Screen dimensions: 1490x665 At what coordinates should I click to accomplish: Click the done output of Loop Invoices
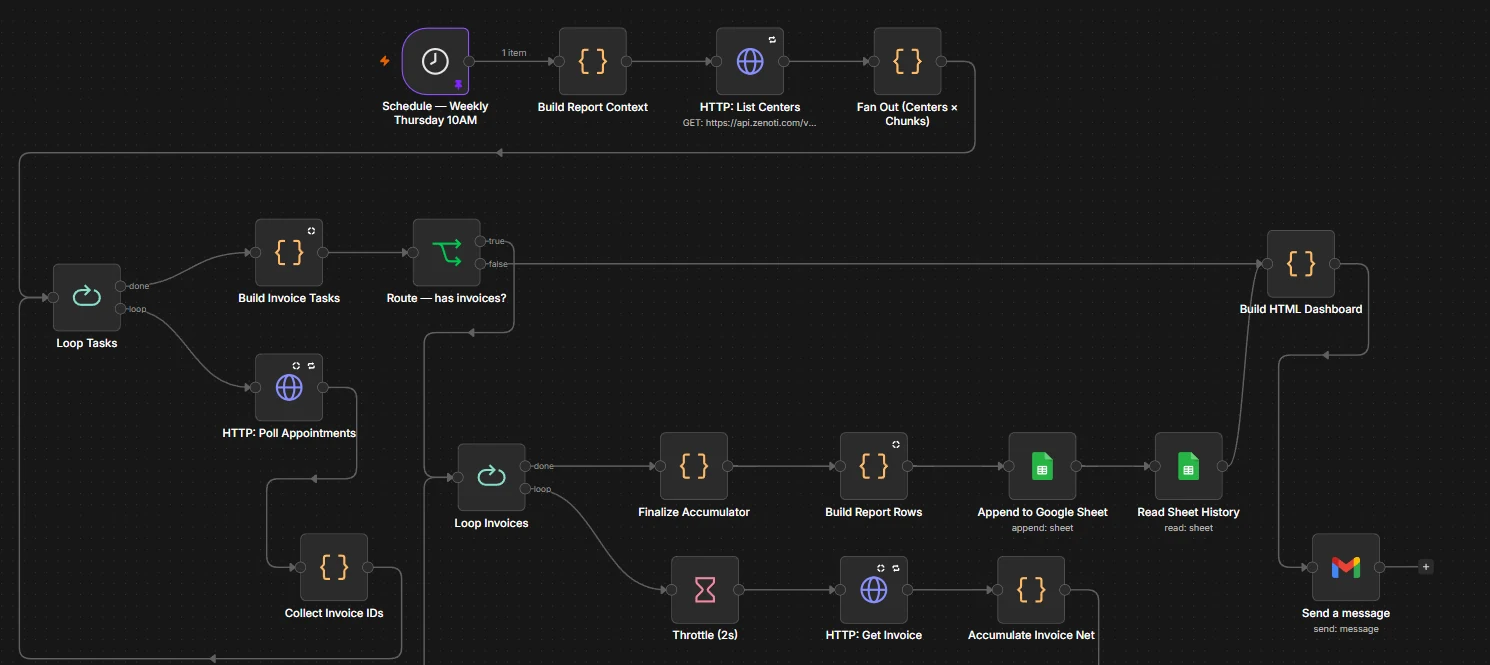(525, 466)
